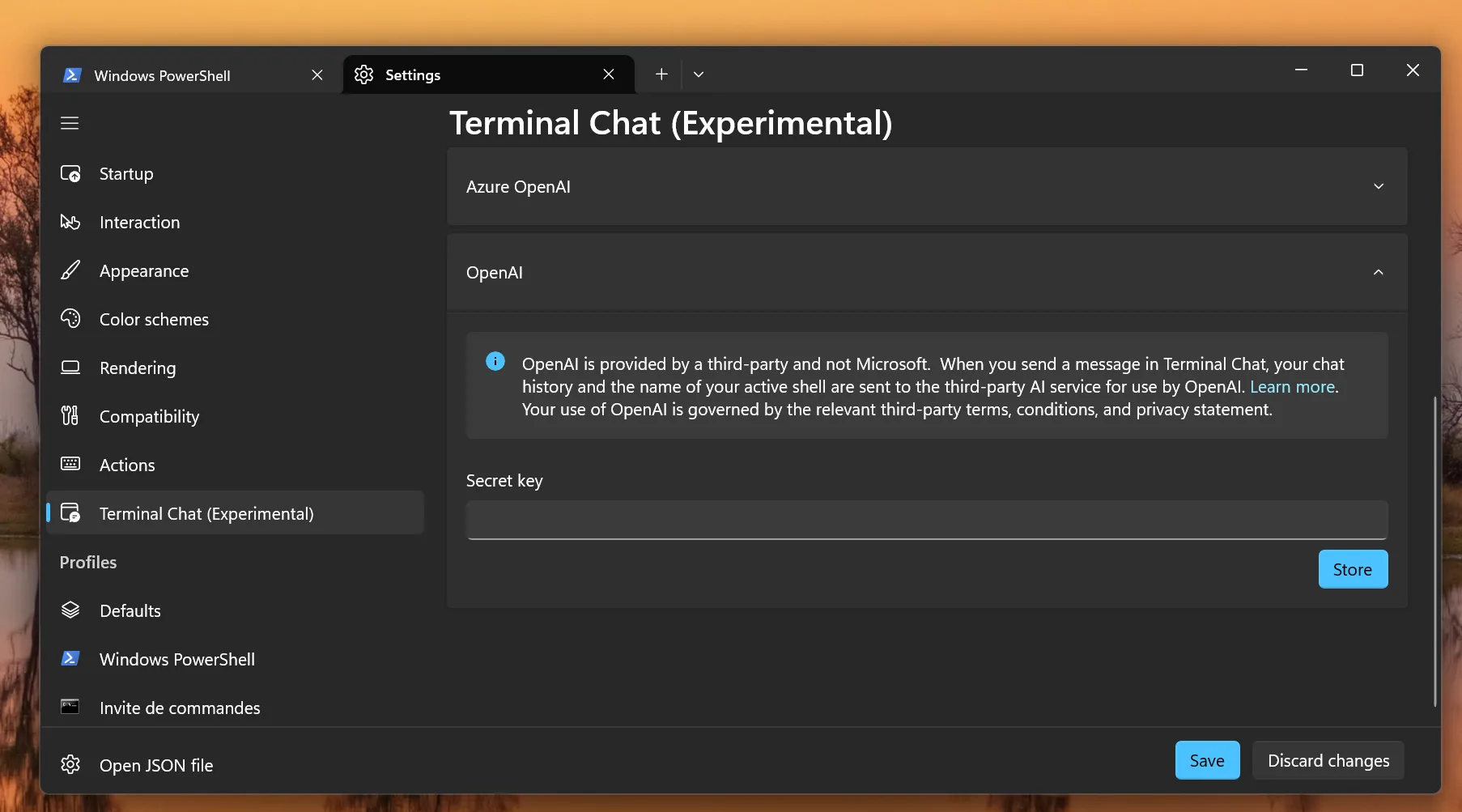Image resolution: width=1462 pixels, height=812 pixels.
Task: Open Defaults profile layers icon
Action: [70, 610]
